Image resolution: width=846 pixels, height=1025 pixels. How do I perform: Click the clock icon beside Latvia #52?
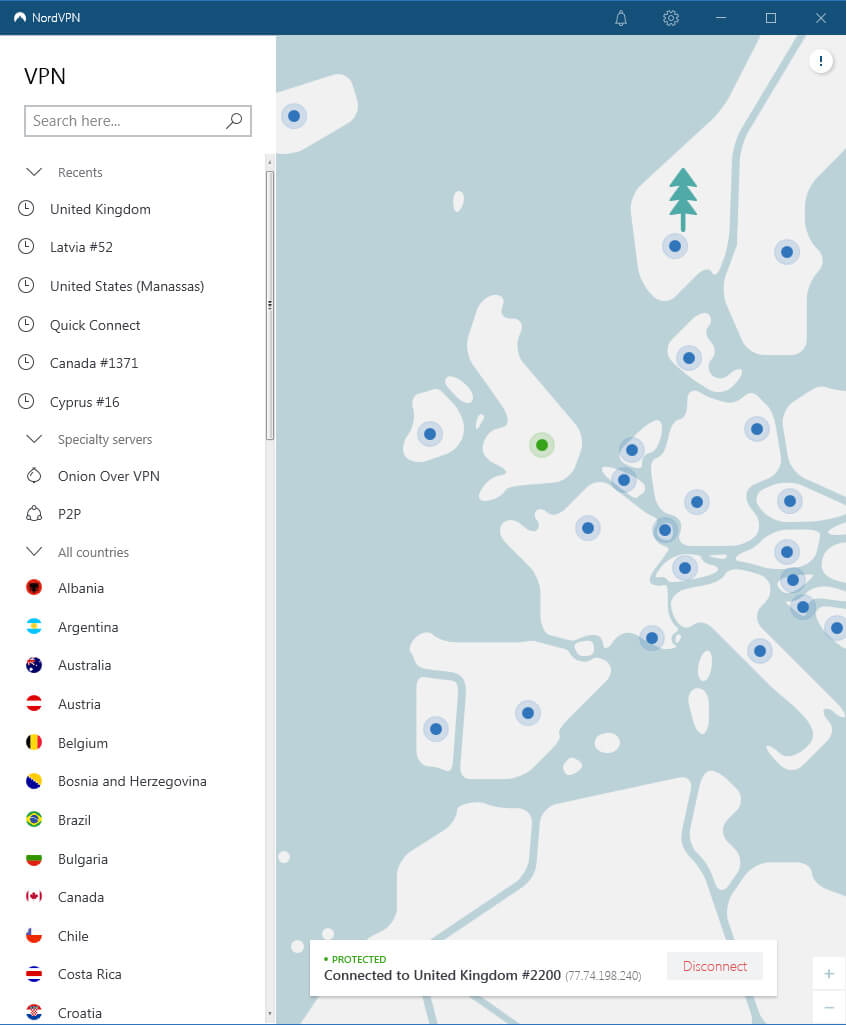[x=26, y=247]
